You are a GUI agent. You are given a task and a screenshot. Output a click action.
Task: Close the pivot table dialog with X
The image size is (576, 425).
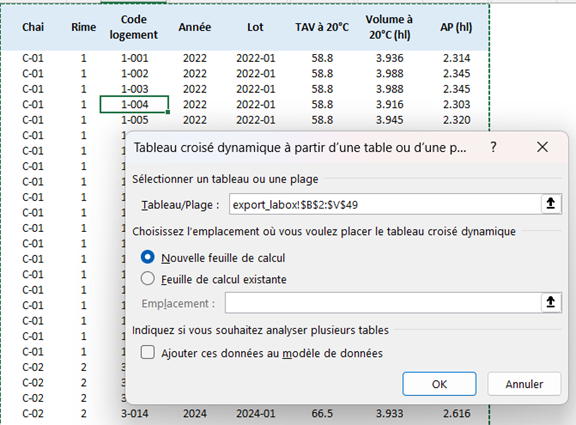[542, 147]
